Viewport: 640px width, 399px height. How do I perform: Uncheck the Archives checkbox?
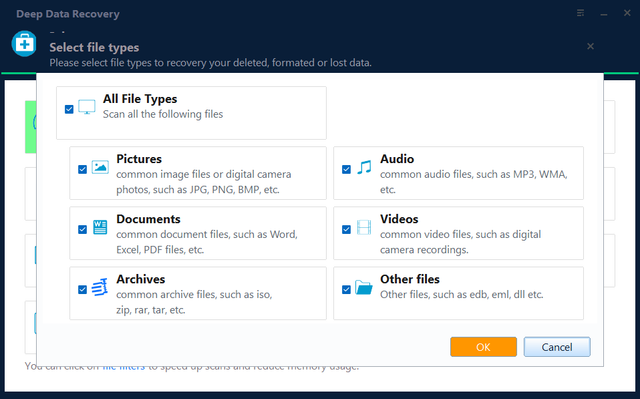pyautogui.click(x=82, y=289)
